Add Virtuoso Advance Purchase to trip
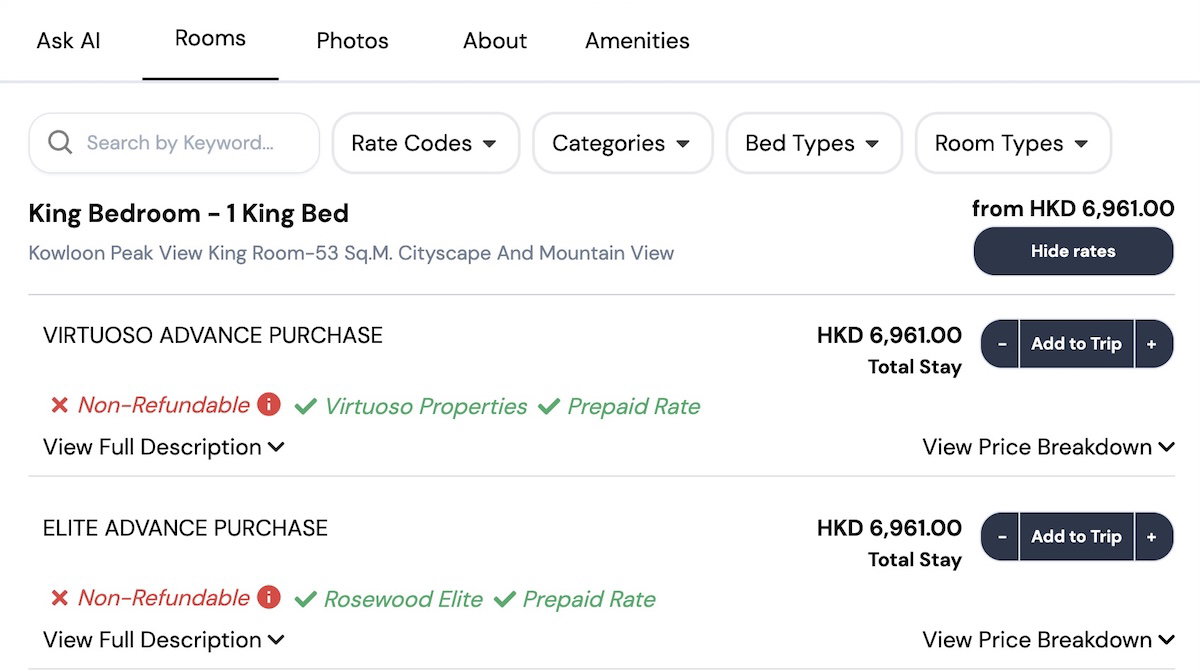Screen dimensions: 1200x671 tap(1076, 344)
